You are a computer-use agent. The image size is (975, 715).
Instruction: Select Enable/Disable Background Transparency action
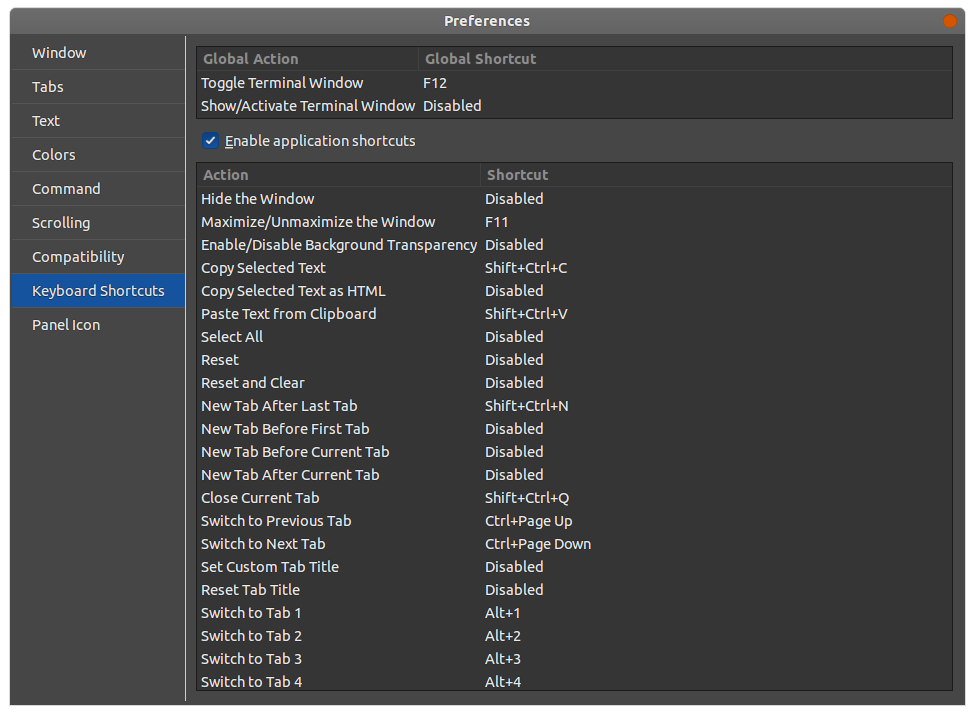[x=339, y=245]
